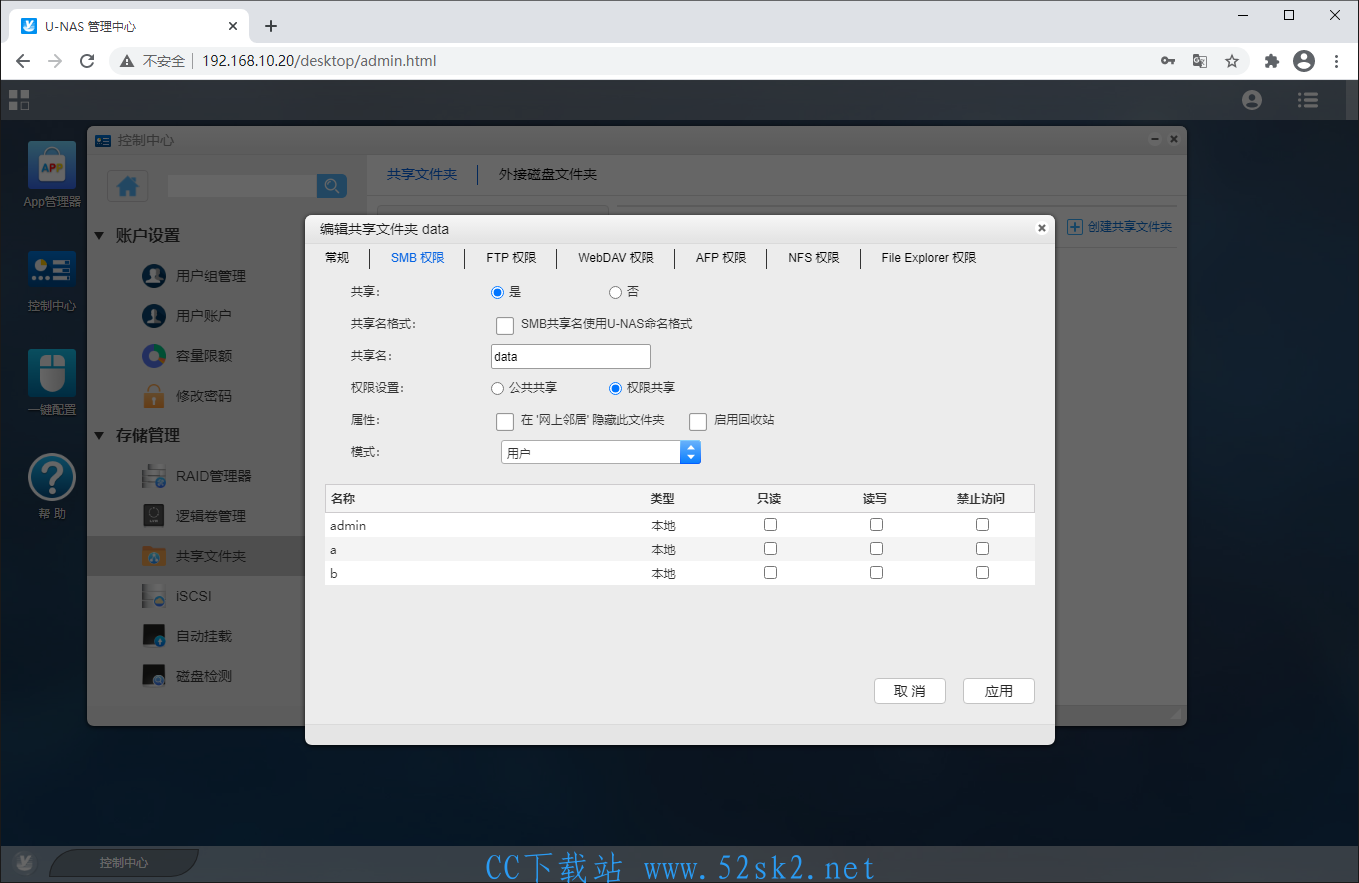This screenshot has height=883, width=1359.
Task: Choose 公共共享 permission setting
Action: pyautogui.click(x=497, y=388)
